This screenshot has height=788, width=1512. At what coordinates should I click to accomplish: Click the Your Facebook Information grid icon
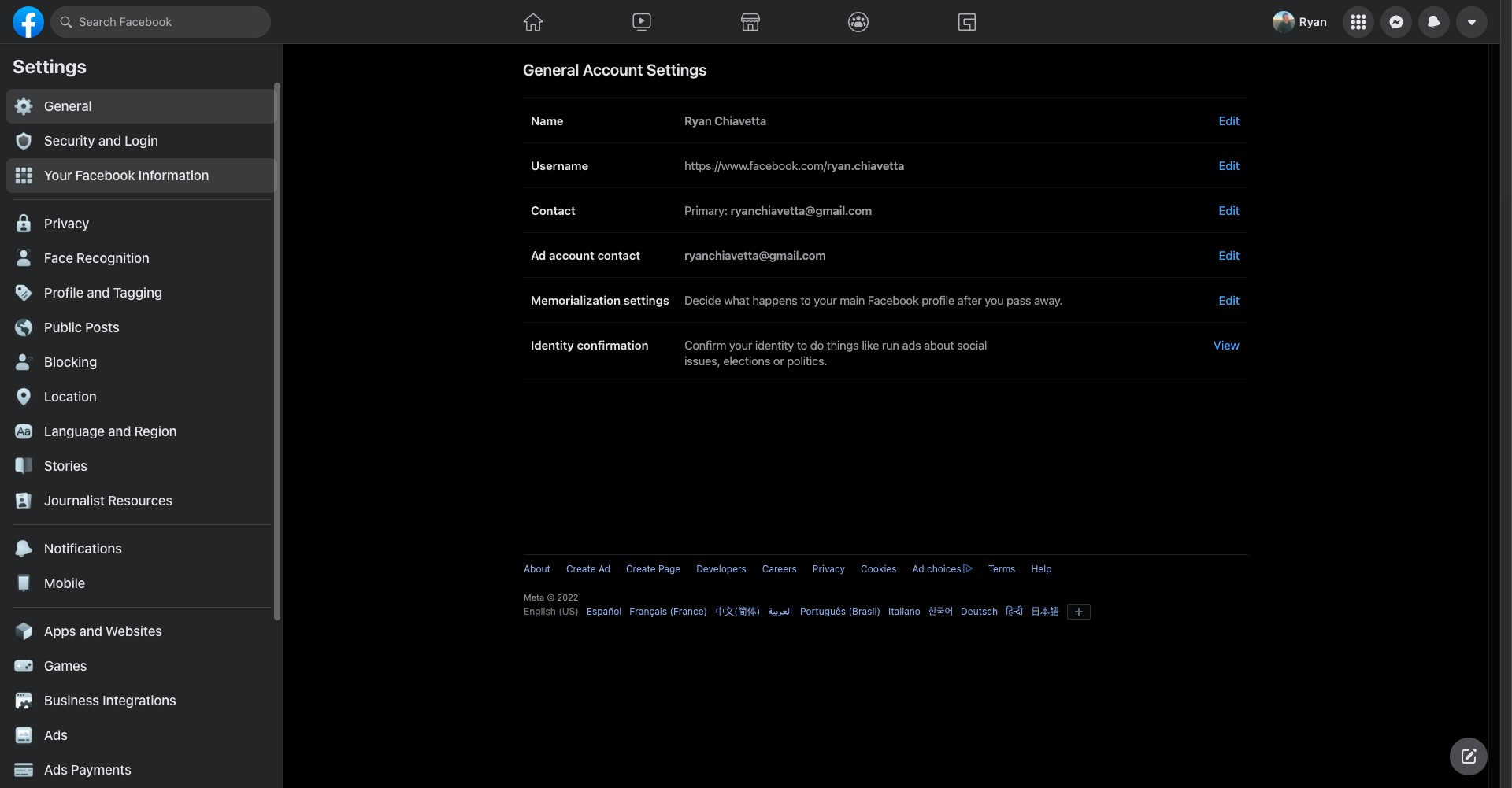coord(24,176)
